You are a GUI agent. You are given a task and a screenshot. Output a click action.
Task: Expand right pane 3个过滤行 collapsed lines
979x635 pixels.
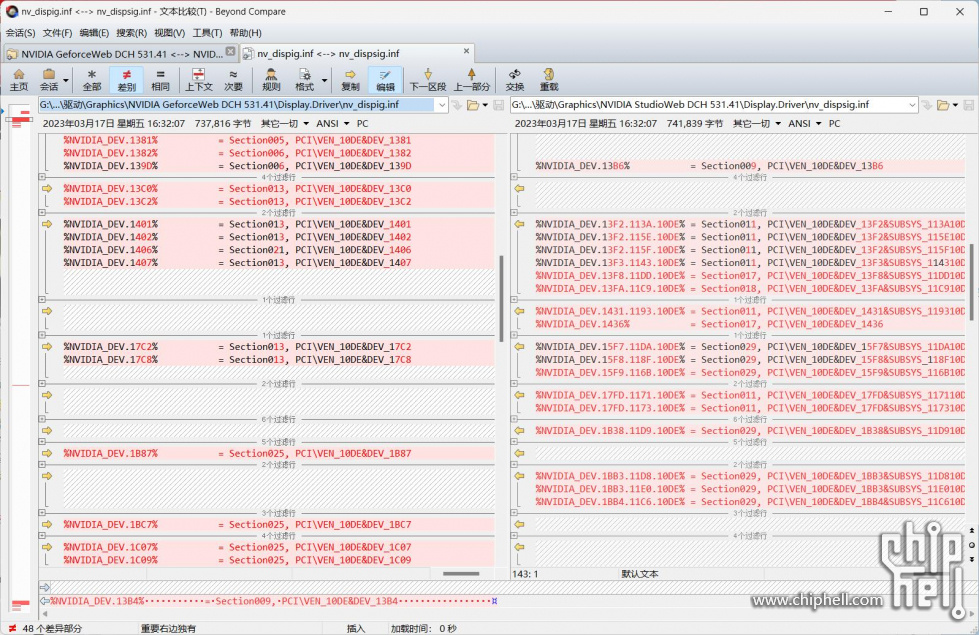pyautogui.click(x=514, y=513)
